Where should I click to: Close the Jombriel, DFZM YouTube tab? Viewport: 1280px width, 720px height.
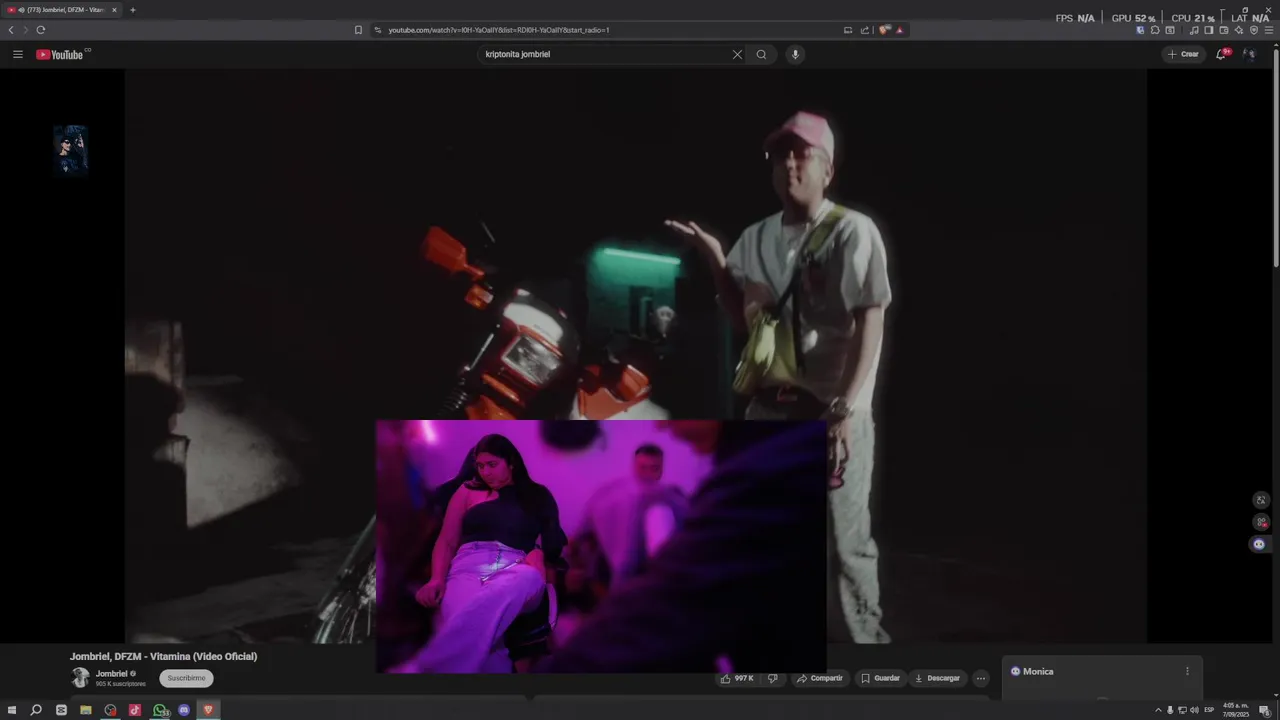[x=114, y=10]
